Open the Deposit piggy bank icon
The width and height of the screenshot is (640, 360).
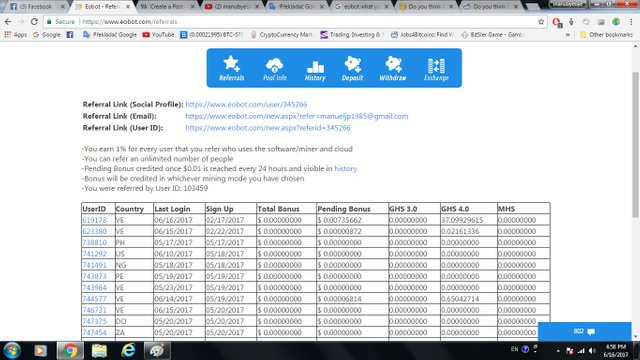tap(352, 68)
